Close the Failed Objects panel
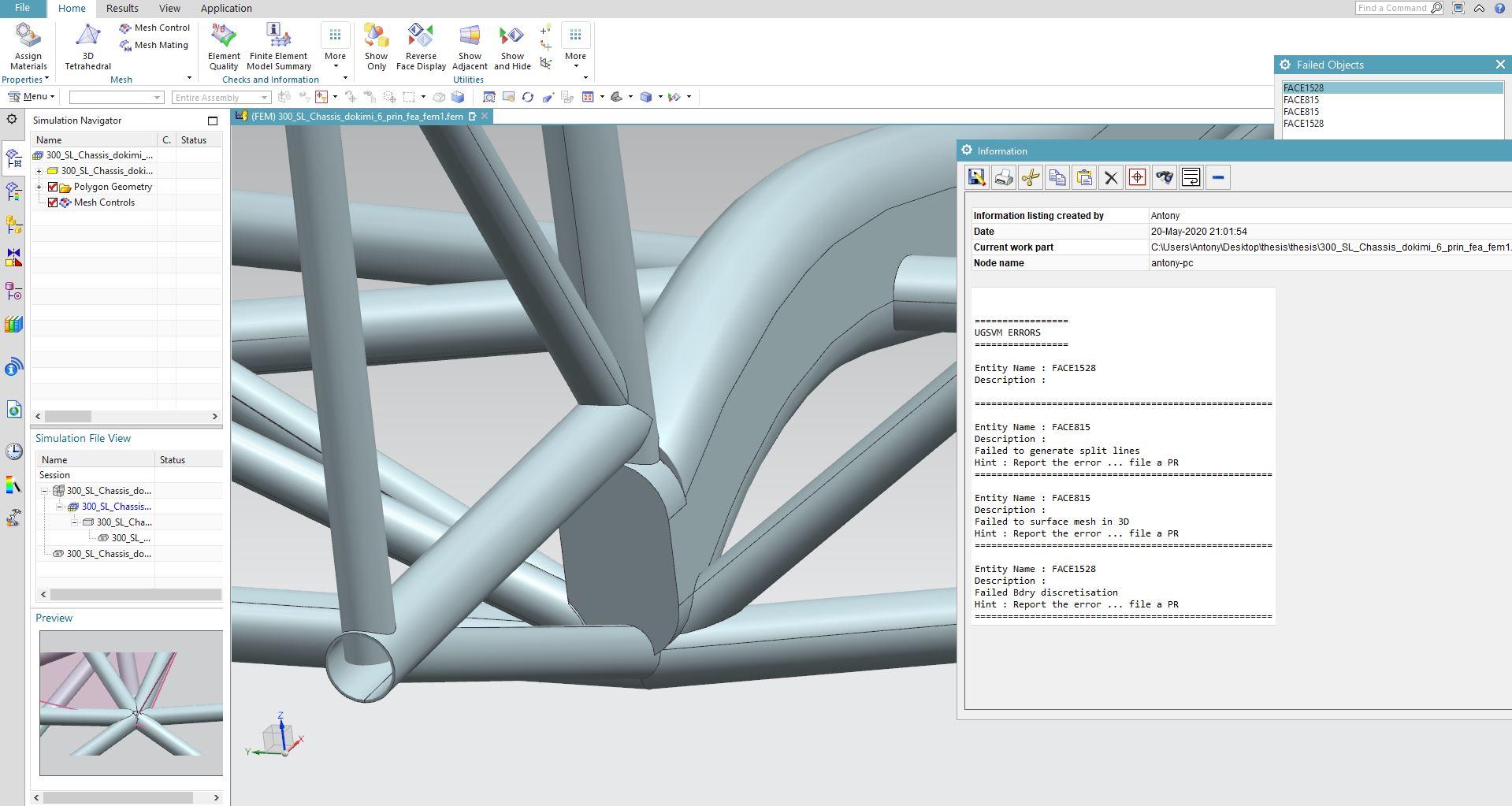The width and height of the screenshot is (1512, 806). (x=1500, y=65)
